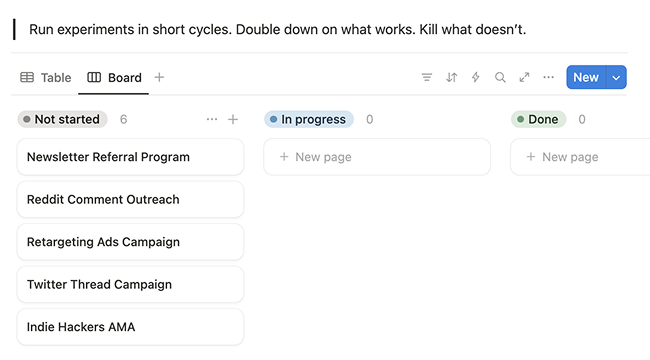Screen dimensions: 650x360
Task: Click the blue New button
Action: [586, 77]
